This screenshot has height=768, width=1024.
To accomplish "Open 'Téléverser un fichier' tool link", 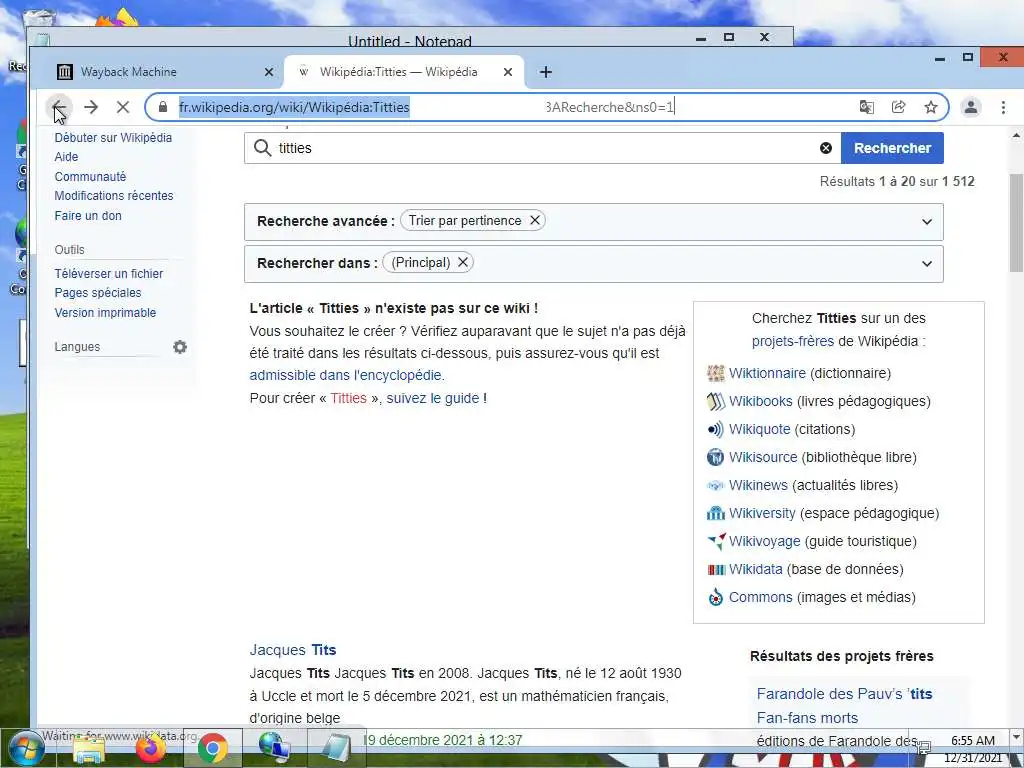I will pyautogui.click(x=108, y=274).
